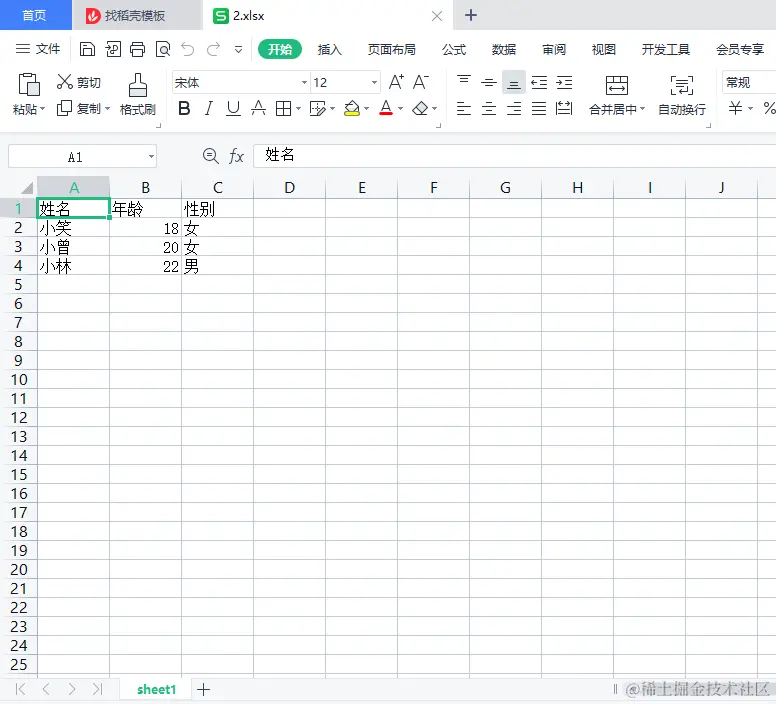Toggle Underline formatting
The image size is (776, 704).
click(x=233, y=108)
